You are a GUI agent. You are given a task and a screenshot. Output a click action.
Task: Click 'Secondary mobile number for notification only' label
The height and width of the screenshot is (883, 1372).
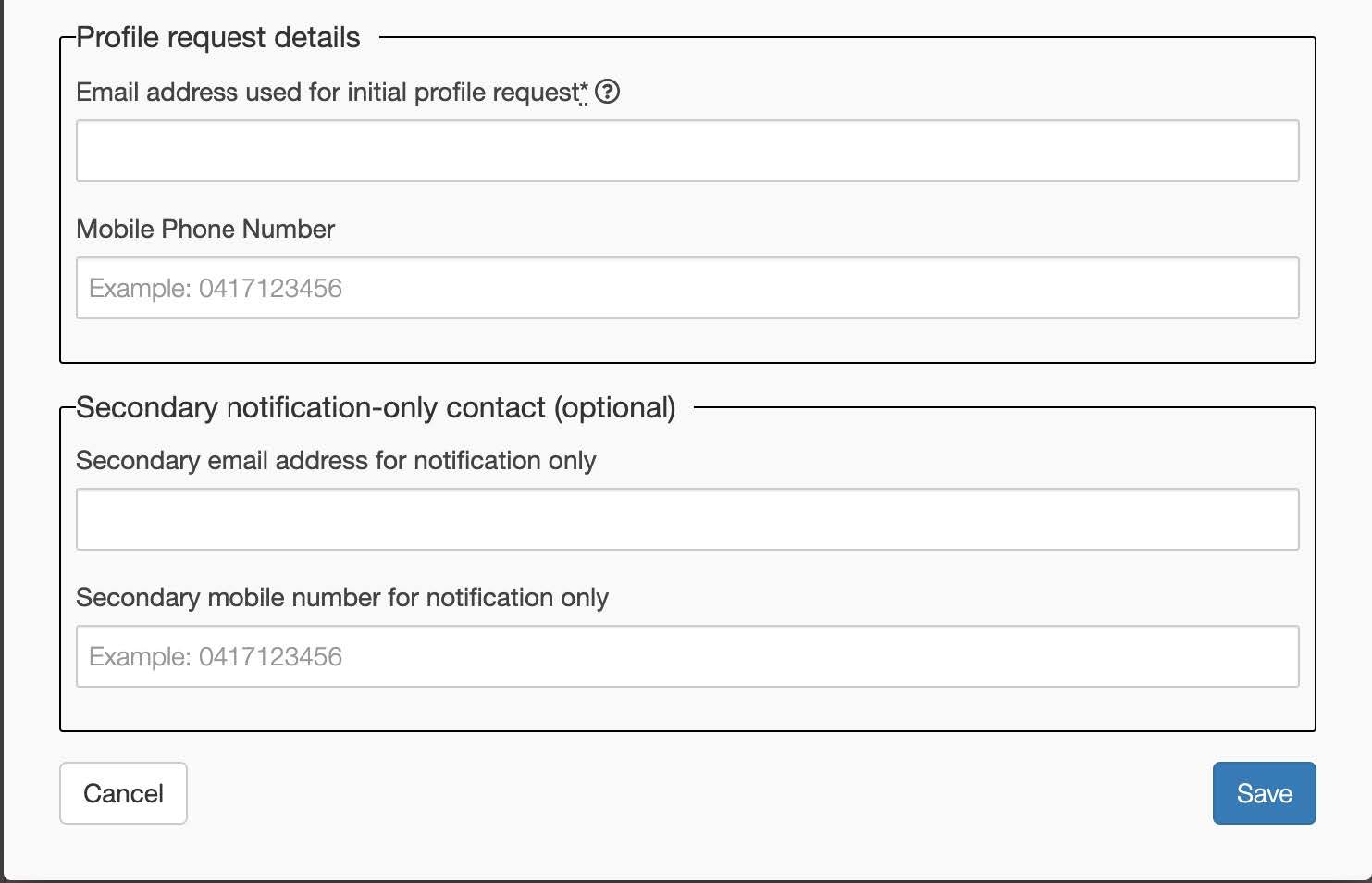[x=342, y=598]
